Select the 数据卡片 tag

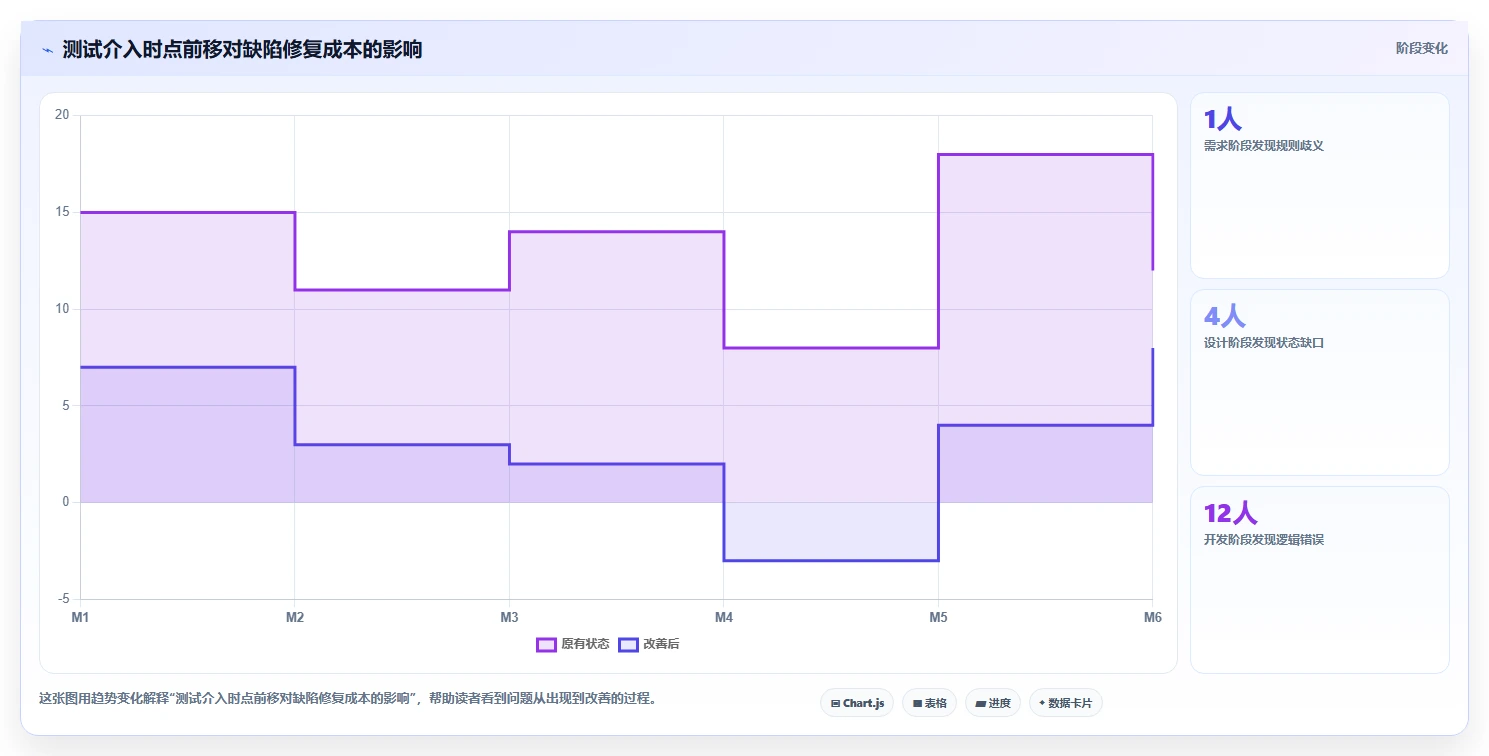point(1066,703)
